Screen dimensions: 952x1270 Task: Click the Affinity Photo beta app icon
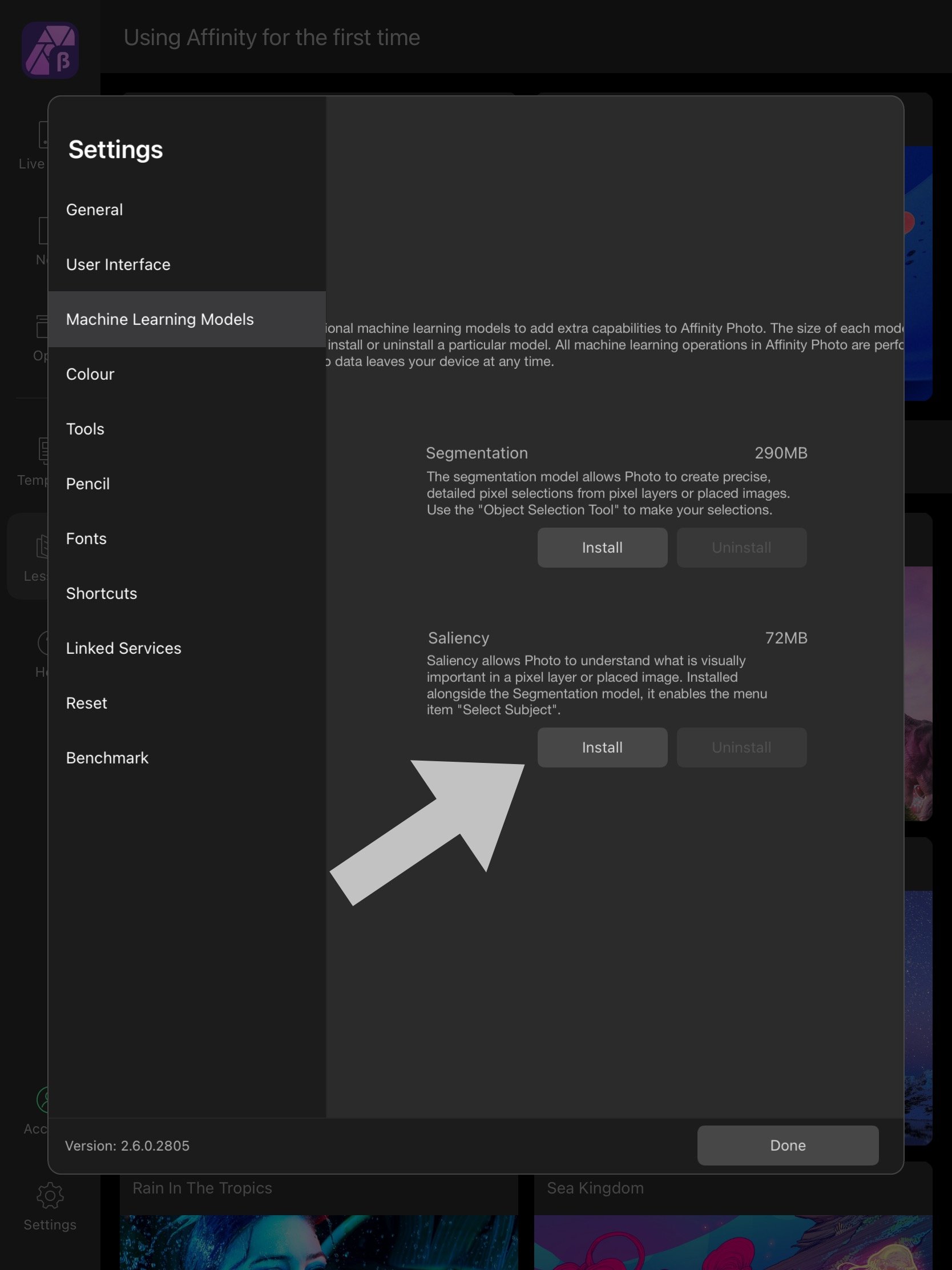pos(50,50)
